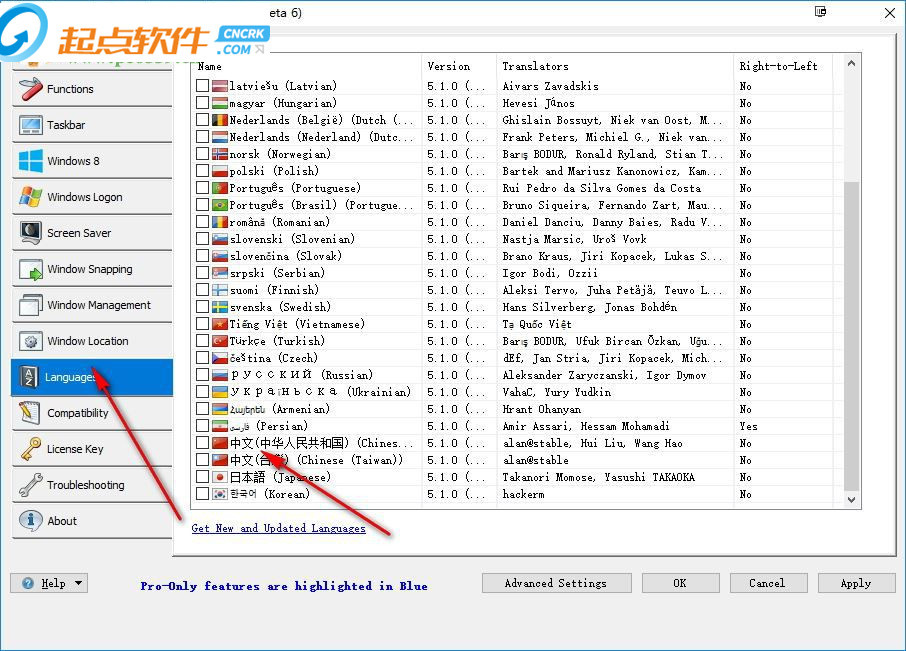Click the Hungarian flag icon

[x=220, y=103]
